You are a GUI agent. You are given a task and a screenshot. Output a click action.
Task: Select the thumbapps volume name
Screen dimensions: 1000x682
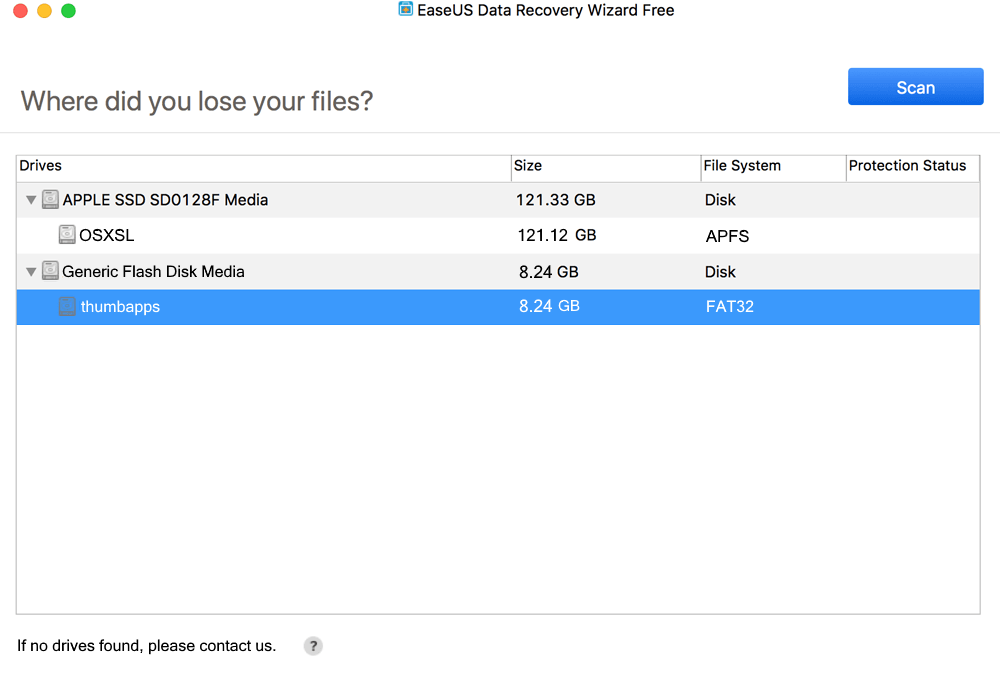click(120, 307)
